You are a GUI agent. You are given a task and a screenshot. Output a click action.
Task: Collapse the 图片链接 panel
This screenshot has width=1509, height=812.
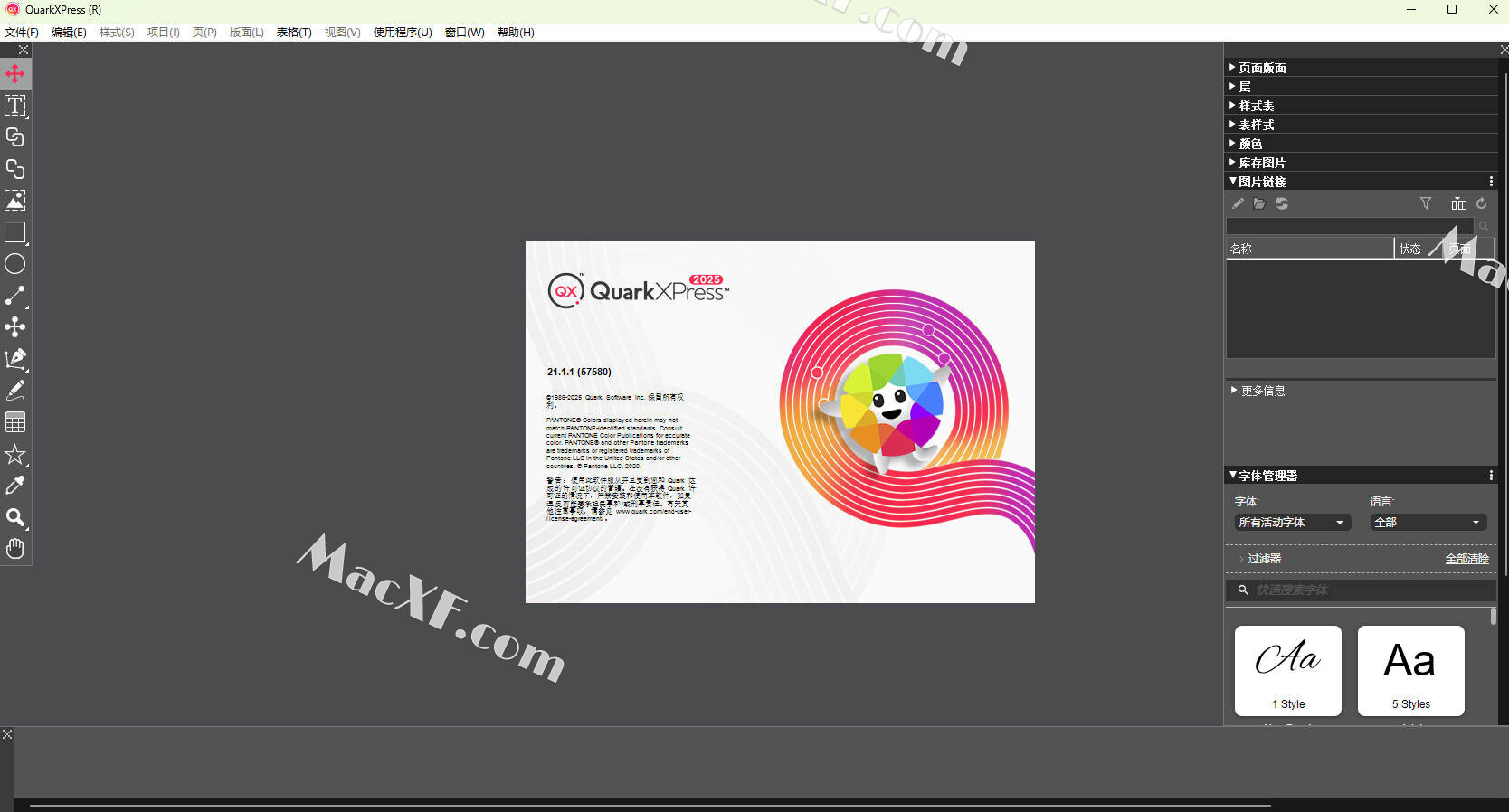pyautogui.click(x=1232, y=181)
